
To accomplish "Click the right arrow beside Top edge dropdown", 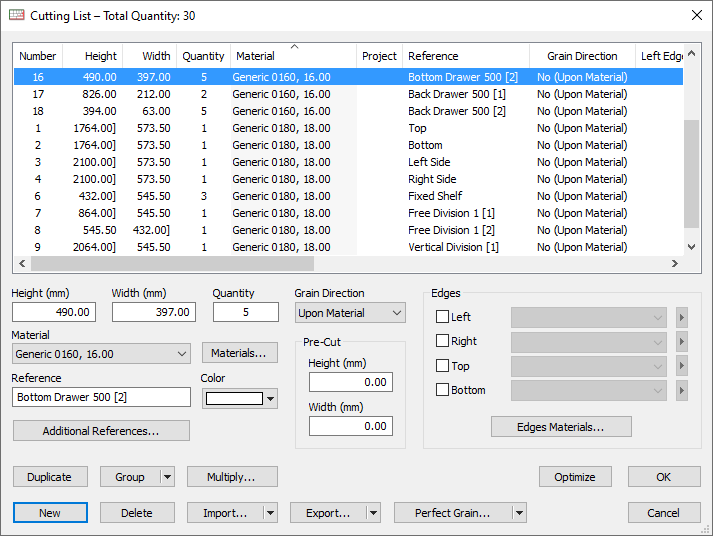I will [682, 366].
